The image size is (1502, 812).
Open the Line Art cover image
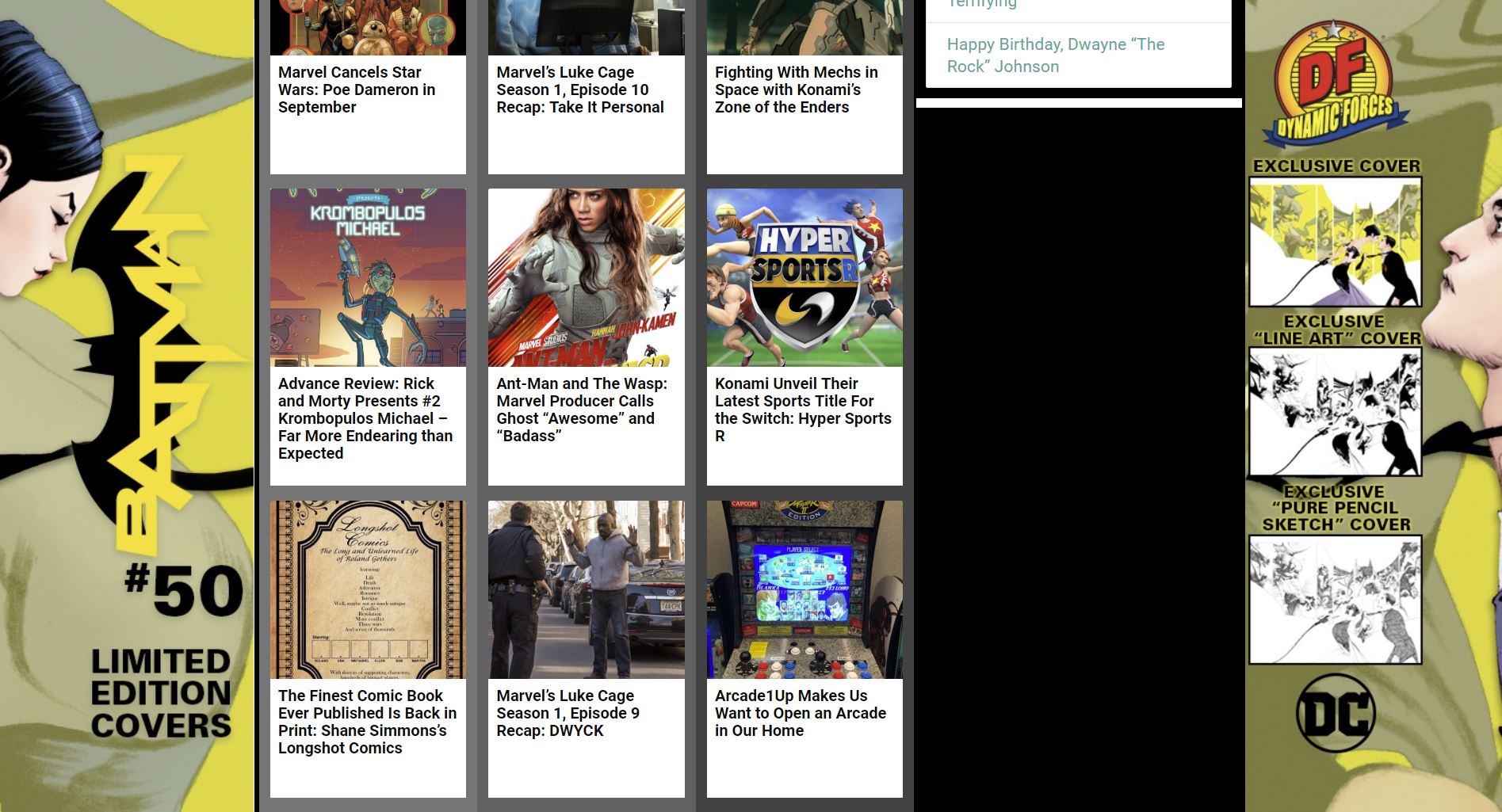pos(1335,412)
